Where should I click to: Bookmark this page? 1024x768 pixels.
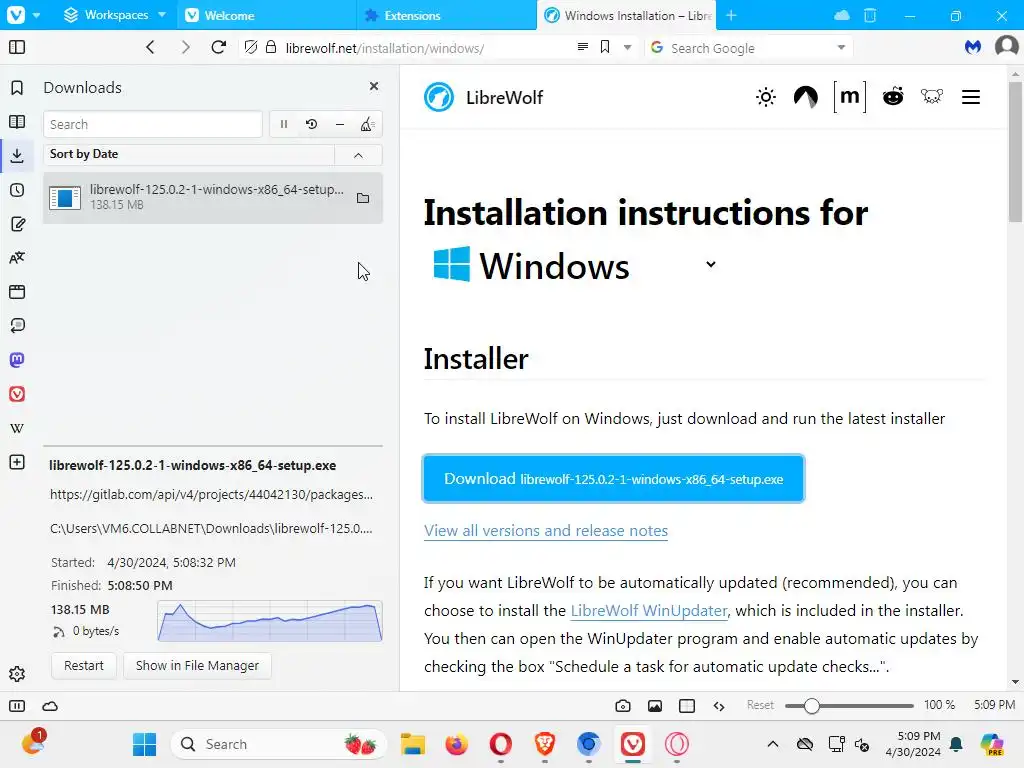point(605,47)
